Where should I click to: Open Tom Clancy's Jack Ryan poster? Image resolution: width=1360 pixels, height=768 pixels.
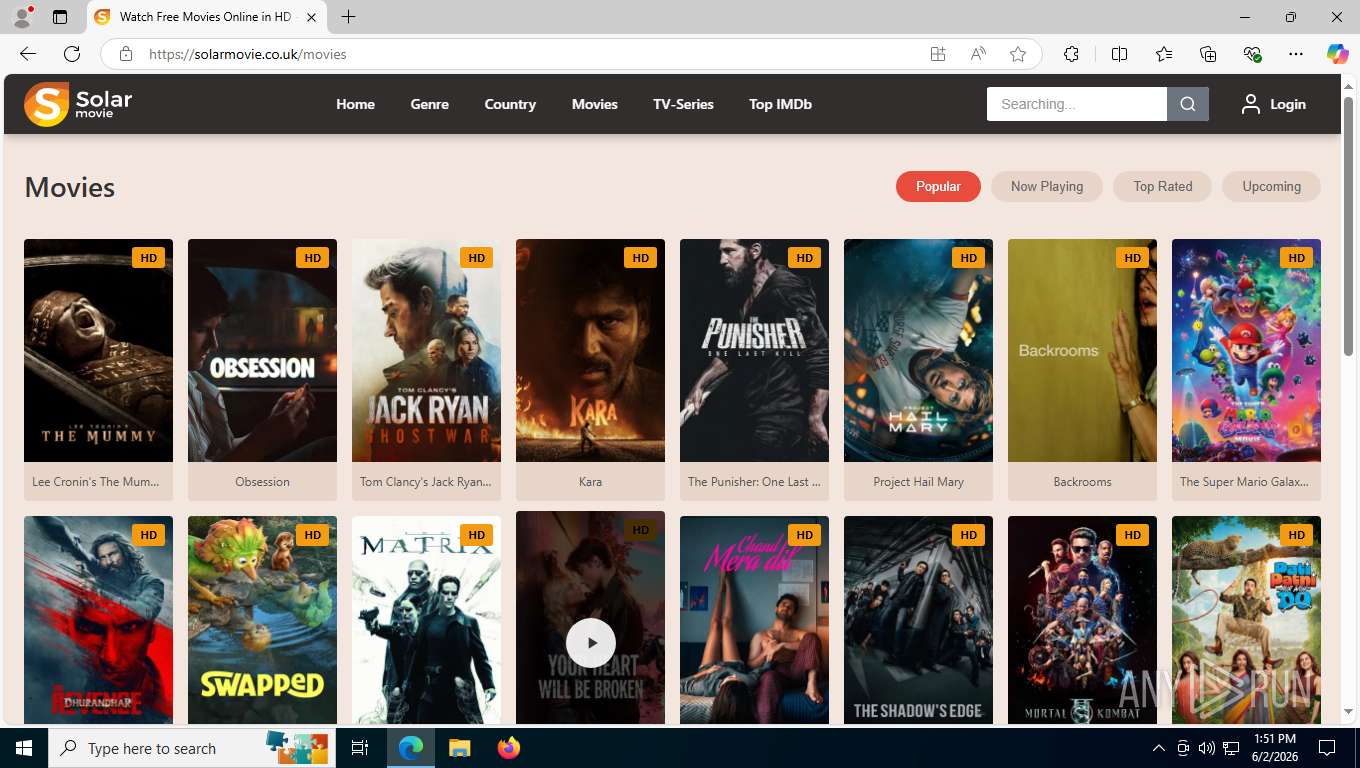[426, 350]
